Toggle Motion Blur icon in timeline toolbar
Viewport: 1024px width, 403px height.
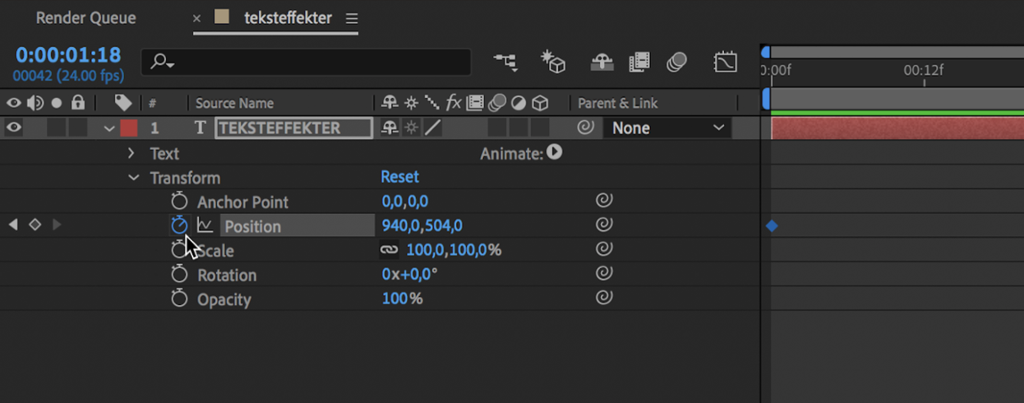point(677,63)
